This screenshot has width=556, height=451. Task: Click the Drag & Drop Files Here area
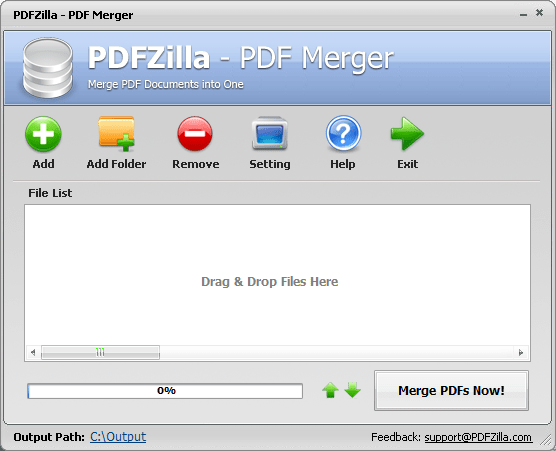[269, 282]
